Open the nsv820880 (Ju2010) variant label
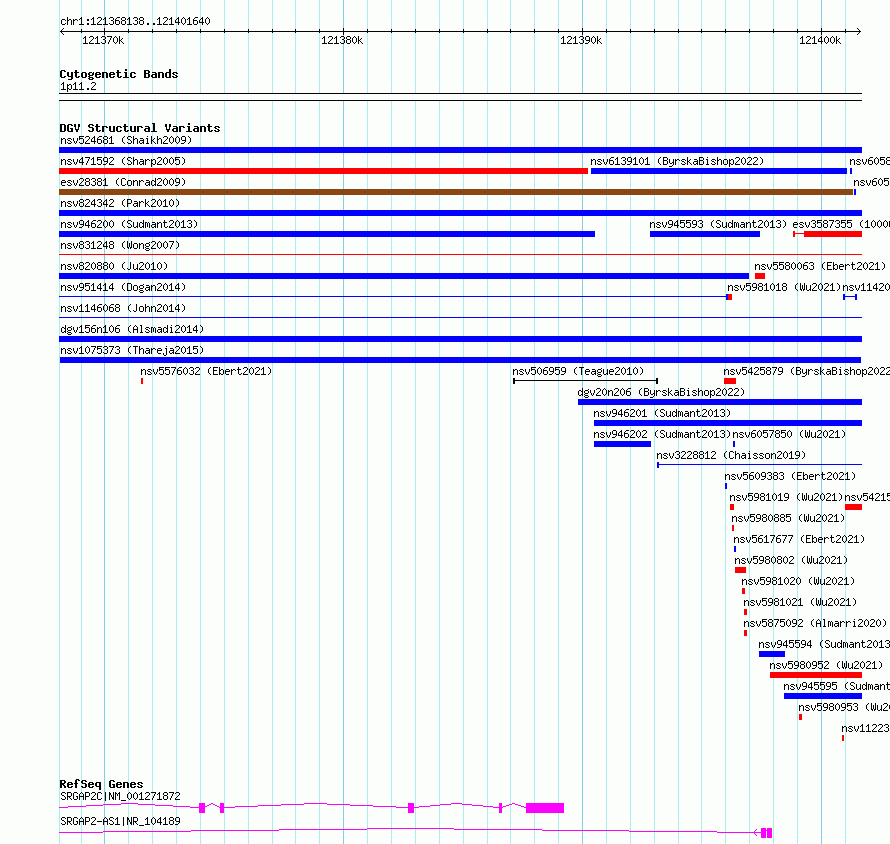Viewport: 890px width, 844px height. (x=114, y=266)
